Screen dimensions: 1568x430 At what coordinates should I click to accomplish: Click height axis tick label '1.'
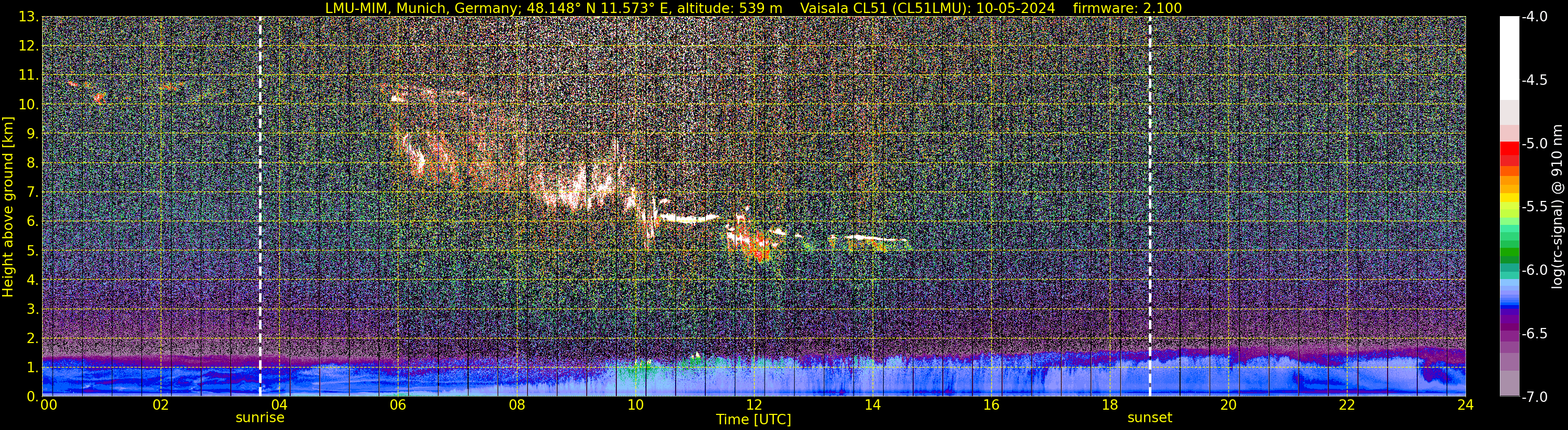pos(32,367)
